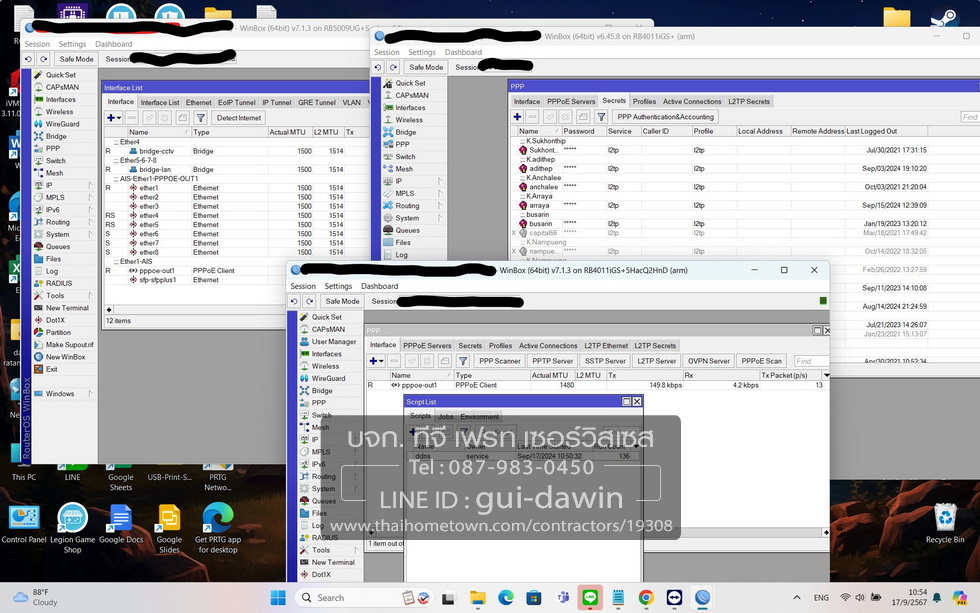This screenshot has height=613, width=980.
Task: Select the adithep secret row
Action: (x=719, y=169)
